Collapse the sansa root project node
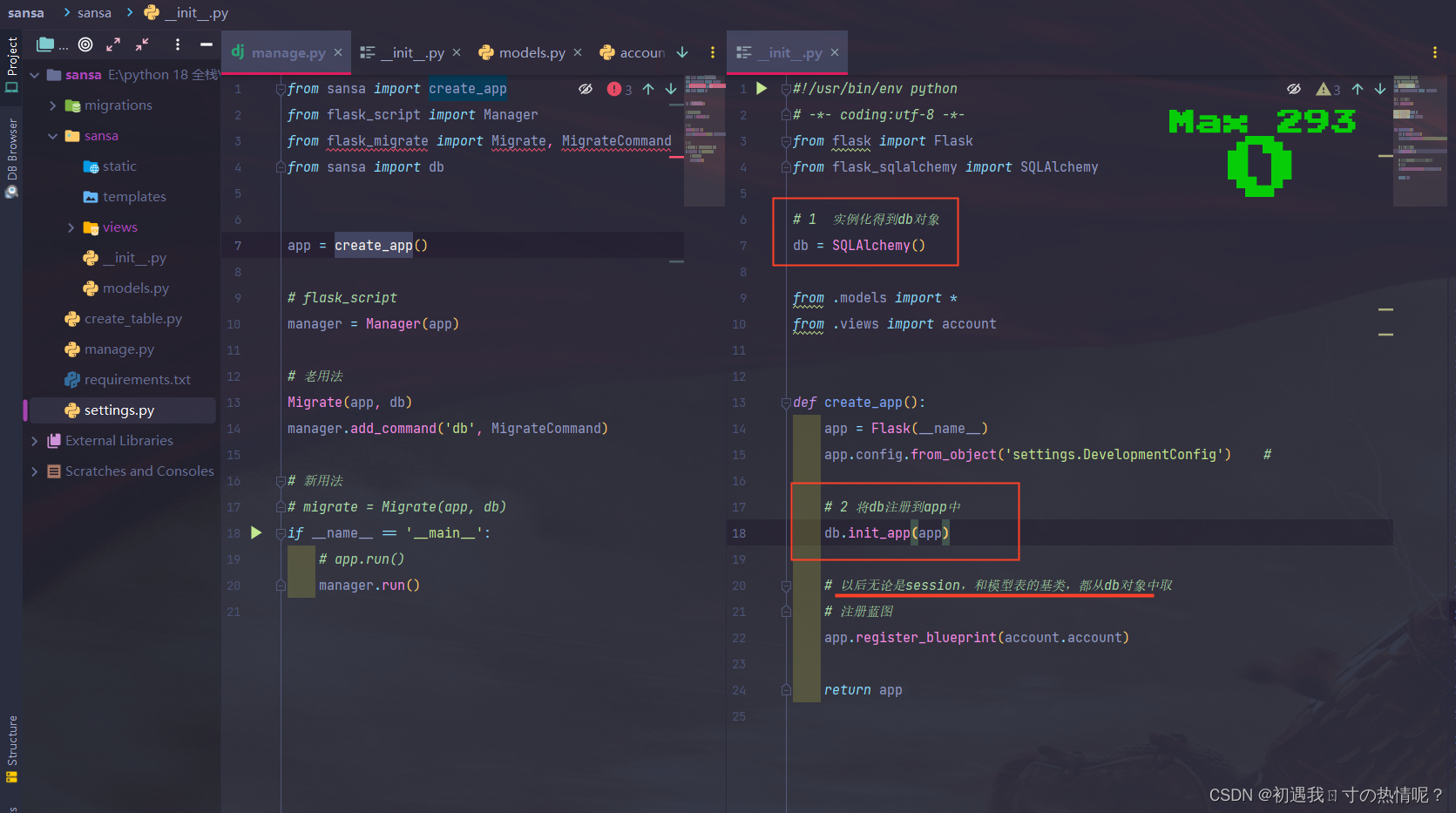The image size is (1456, 813). pos(35,75)
